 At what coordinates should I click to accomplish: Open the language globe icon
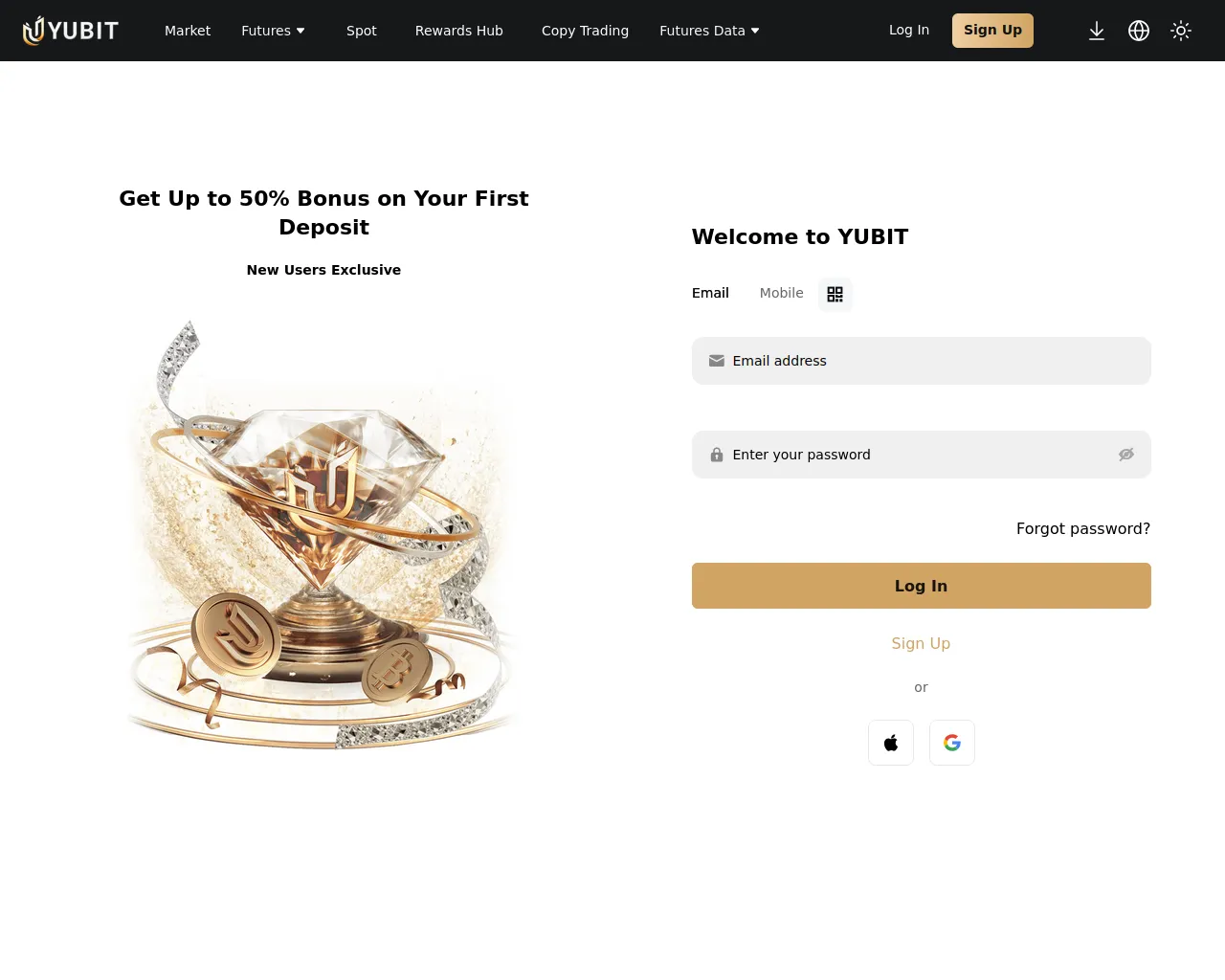[x=1139, y=31]
